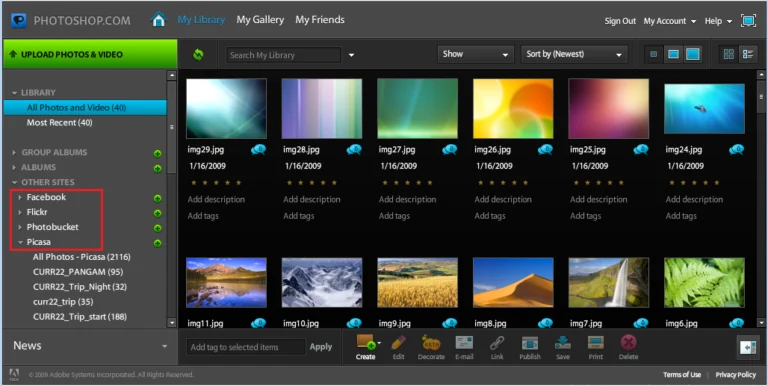Expand the Group Albums section
Image resolution: width=768 pixels, height=386 pixels.
(x=14, y=152)
